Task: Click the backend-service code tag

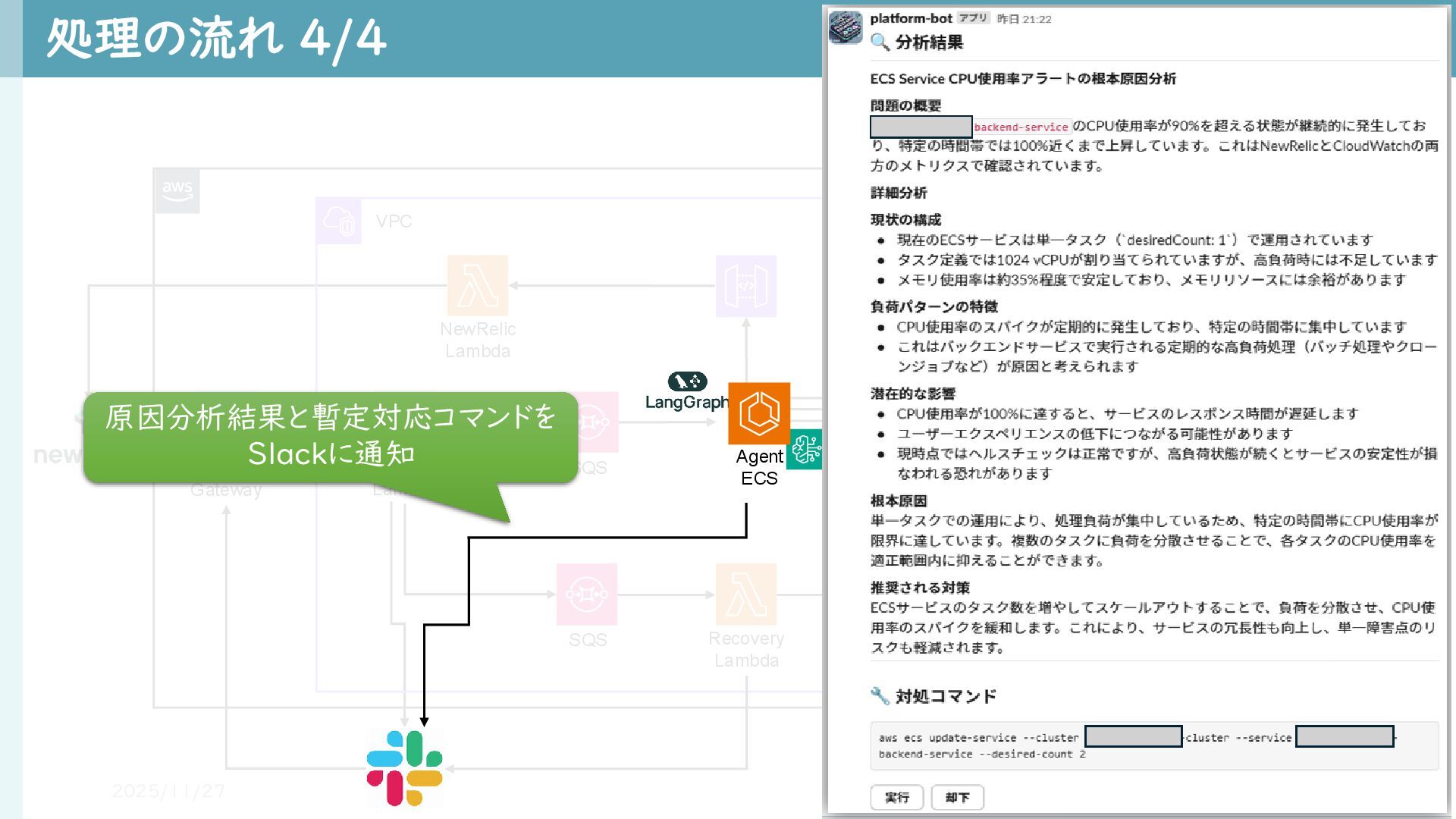Action: (x=1021, y=127)
